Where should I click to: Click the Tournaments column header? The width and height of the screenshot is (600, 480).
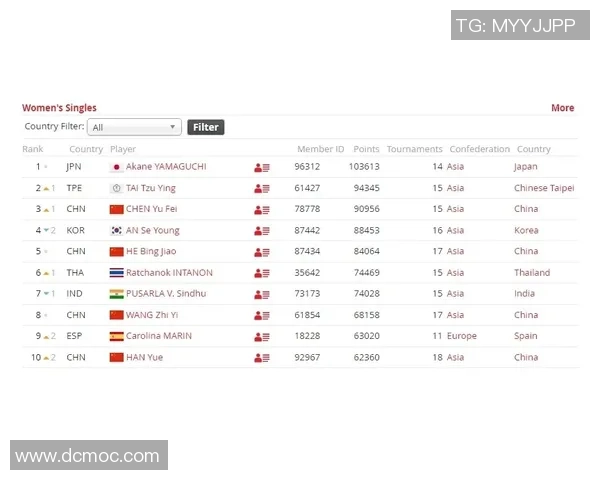(x=414, y=149)
